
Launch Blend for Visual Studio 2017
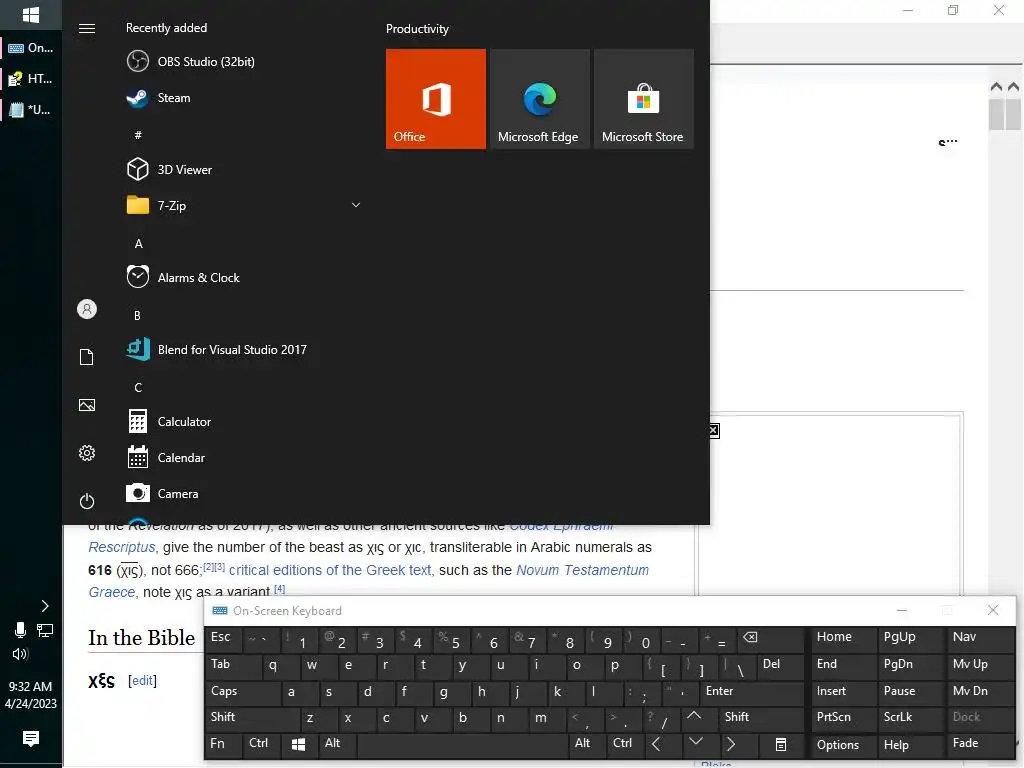(216, 349)
